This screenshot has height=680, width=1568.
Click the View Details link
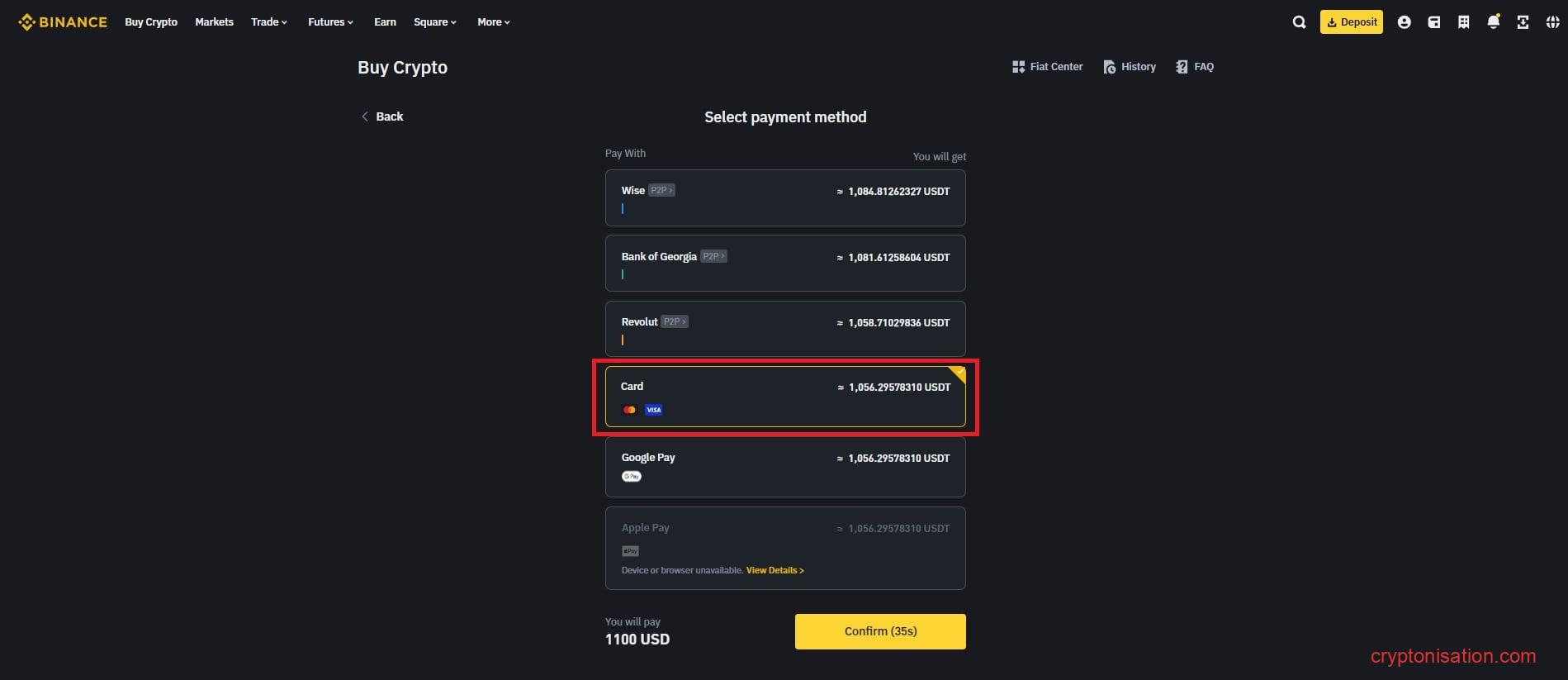775,570
